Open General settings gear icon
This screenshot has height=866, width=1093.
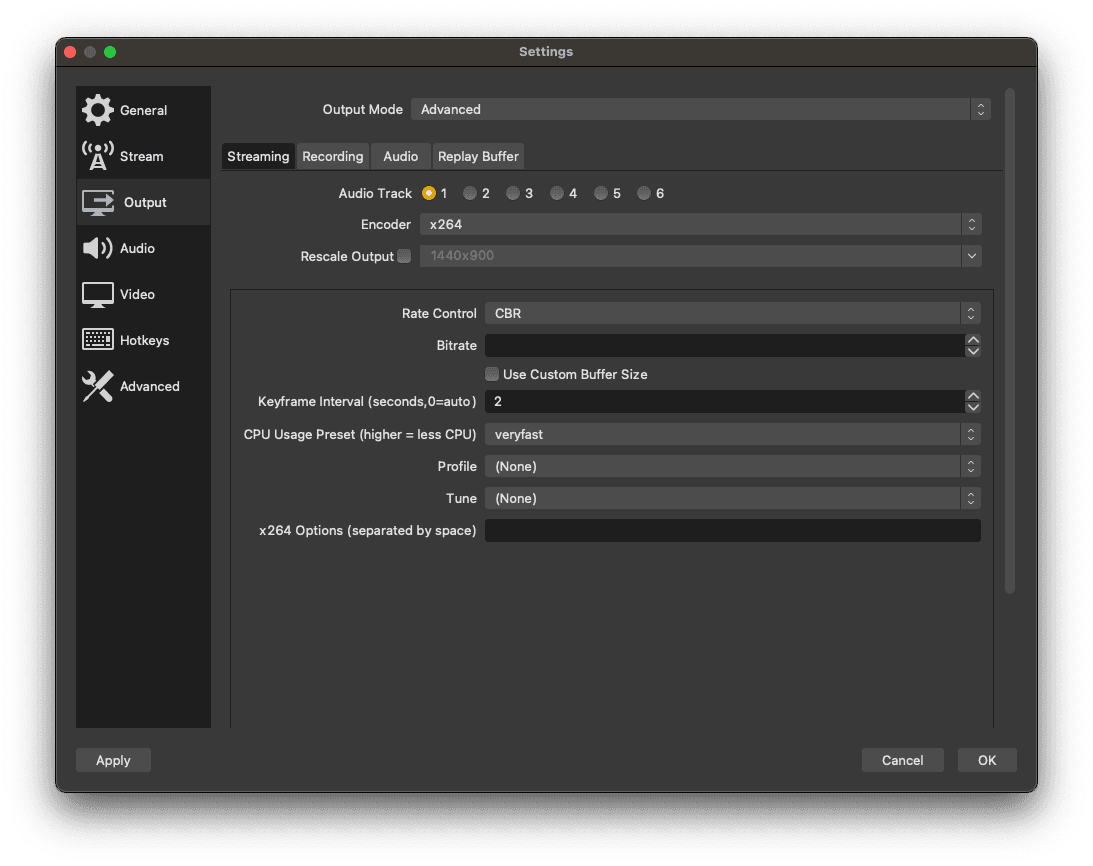(98, 109)
